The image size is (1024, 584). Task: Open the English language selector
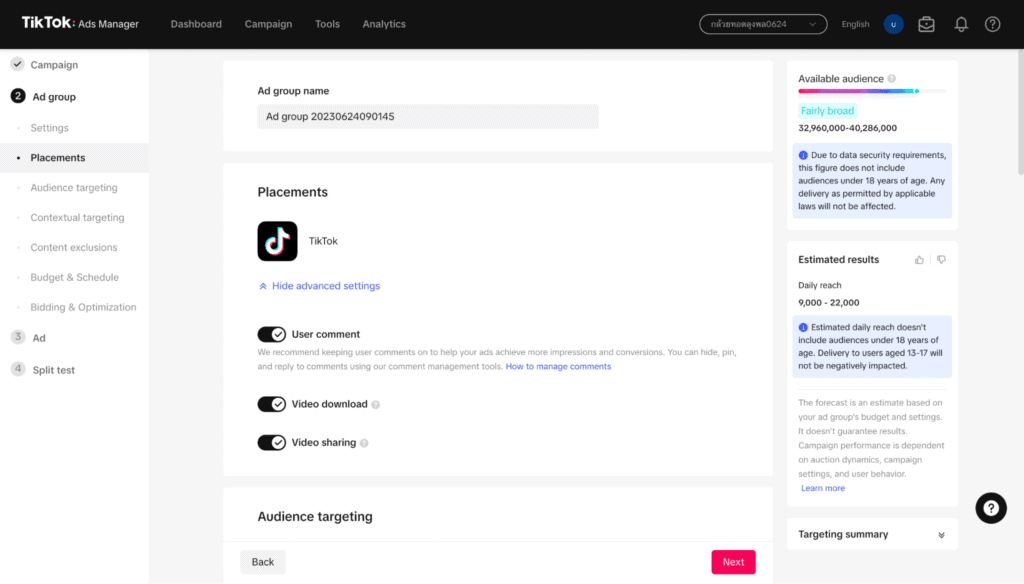[x=855, y=24]
